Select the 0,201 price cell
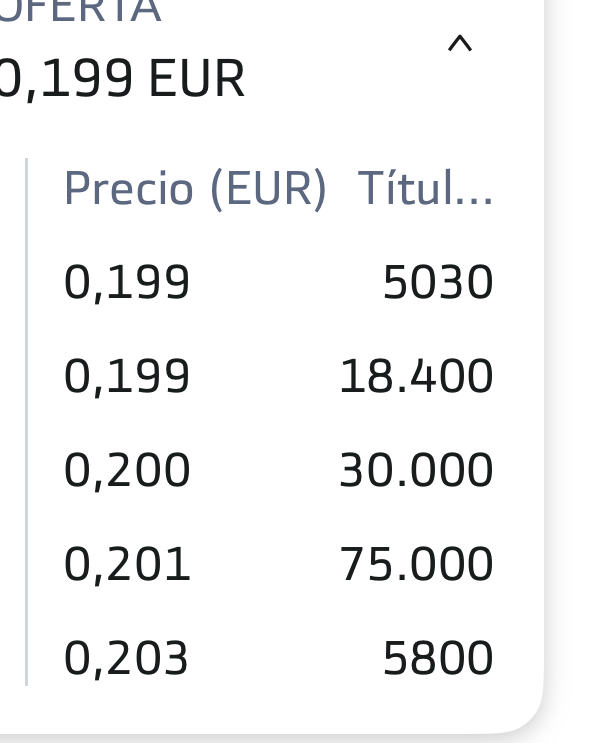This screenshot has height=743, width=616. click(127, 564)
